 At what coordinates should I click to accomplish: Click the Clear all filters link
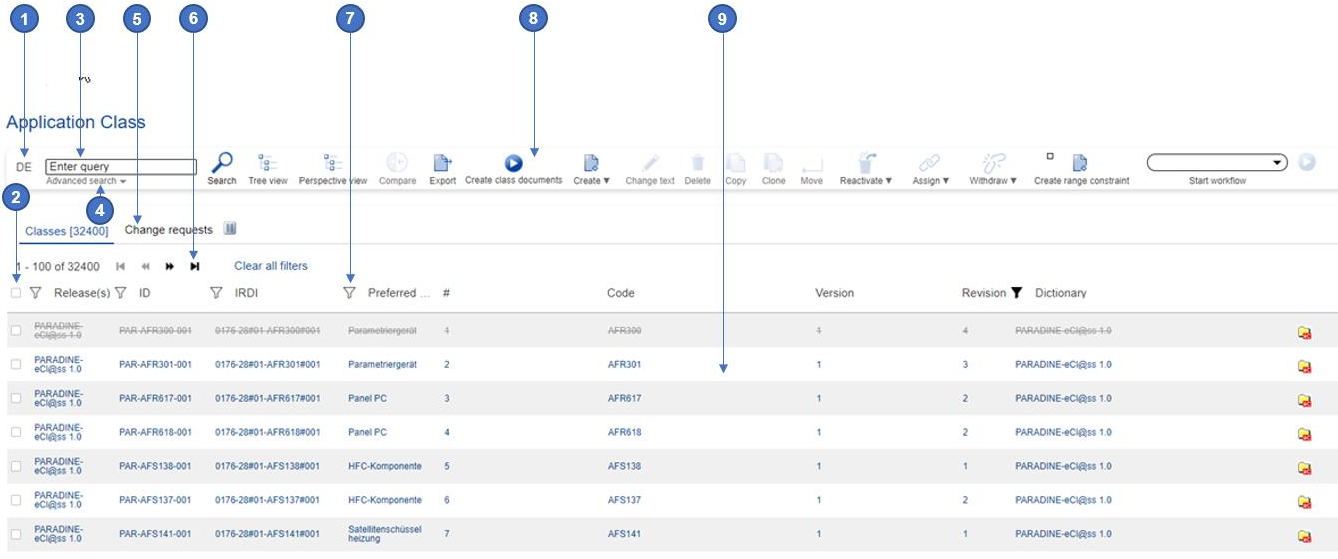270,266
